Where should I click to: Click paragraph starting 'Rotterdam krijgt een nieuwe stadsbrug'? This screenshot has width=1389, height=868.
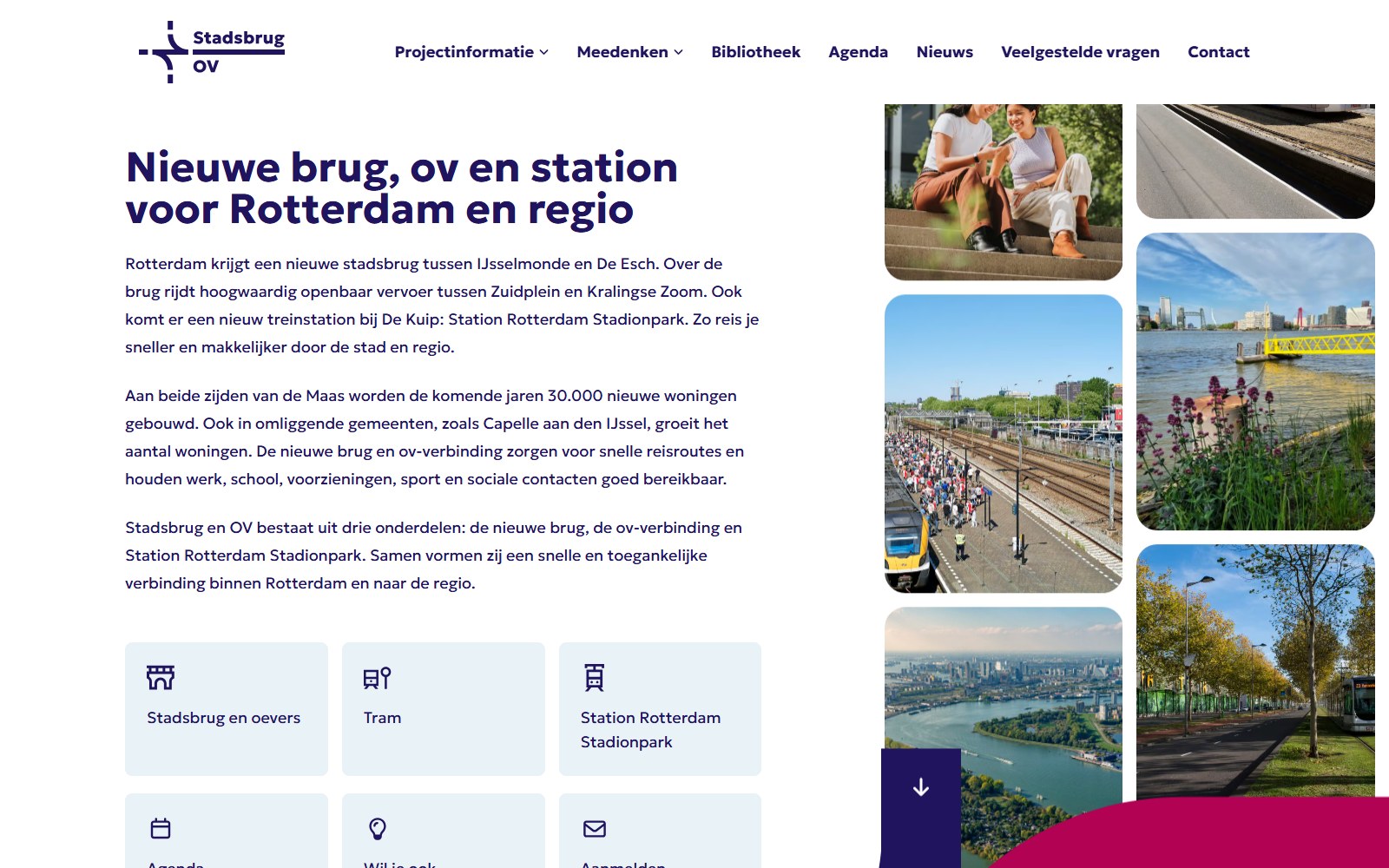coord(443,306)
